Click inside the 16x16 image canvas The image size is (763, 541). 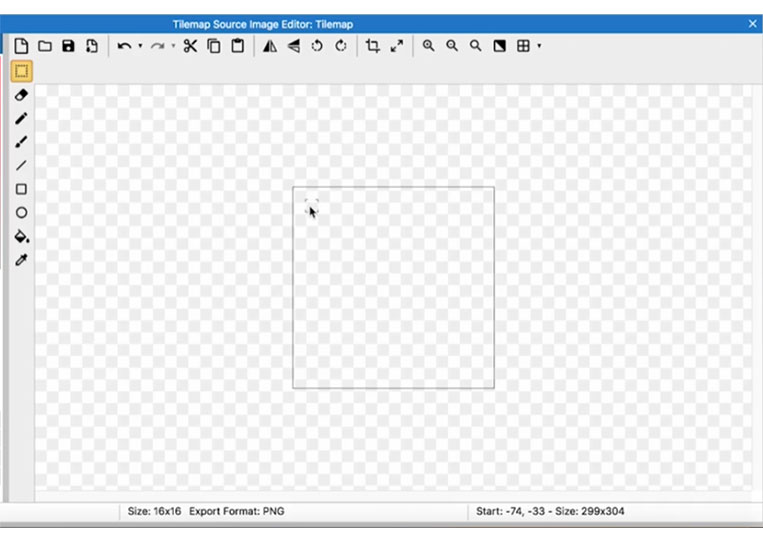click(x=393, y=288)
